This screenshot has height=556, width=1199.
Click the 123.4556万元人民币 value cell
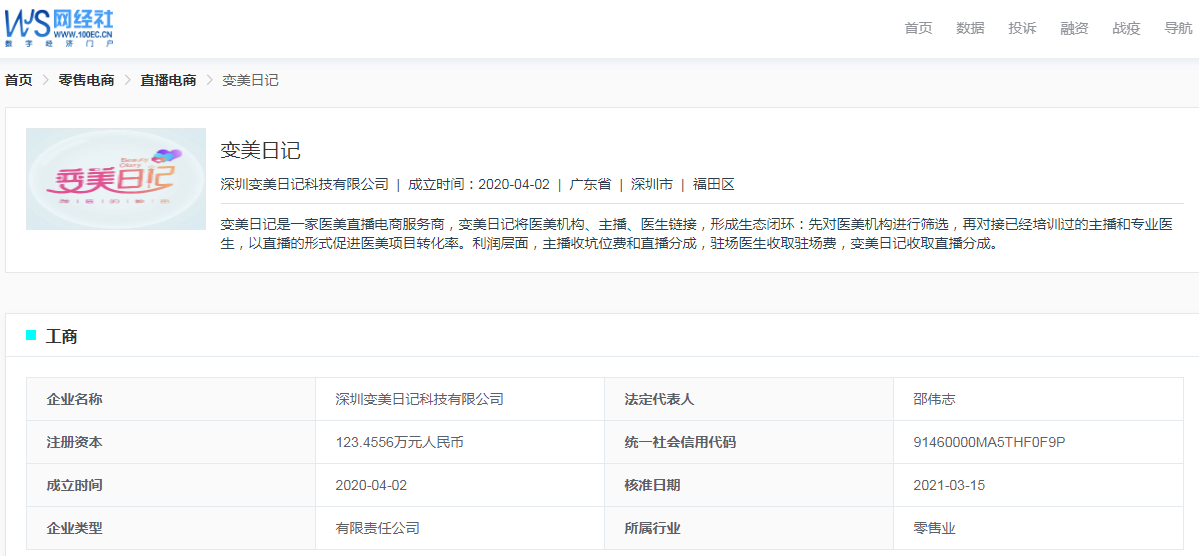[x=460, y=442]
